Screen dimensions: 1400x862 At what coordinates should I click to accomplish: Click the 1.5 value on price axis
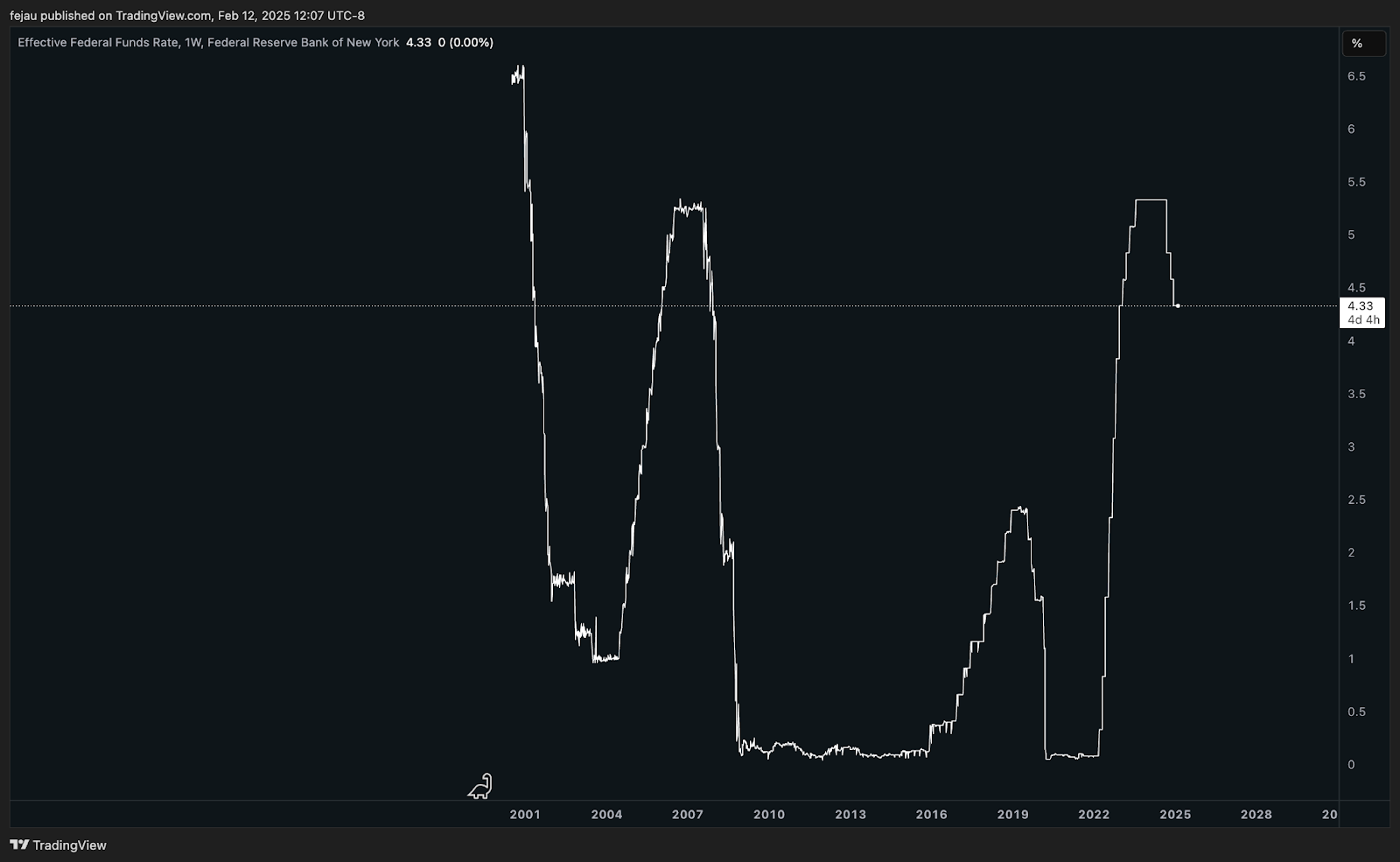coord(1356,606)
